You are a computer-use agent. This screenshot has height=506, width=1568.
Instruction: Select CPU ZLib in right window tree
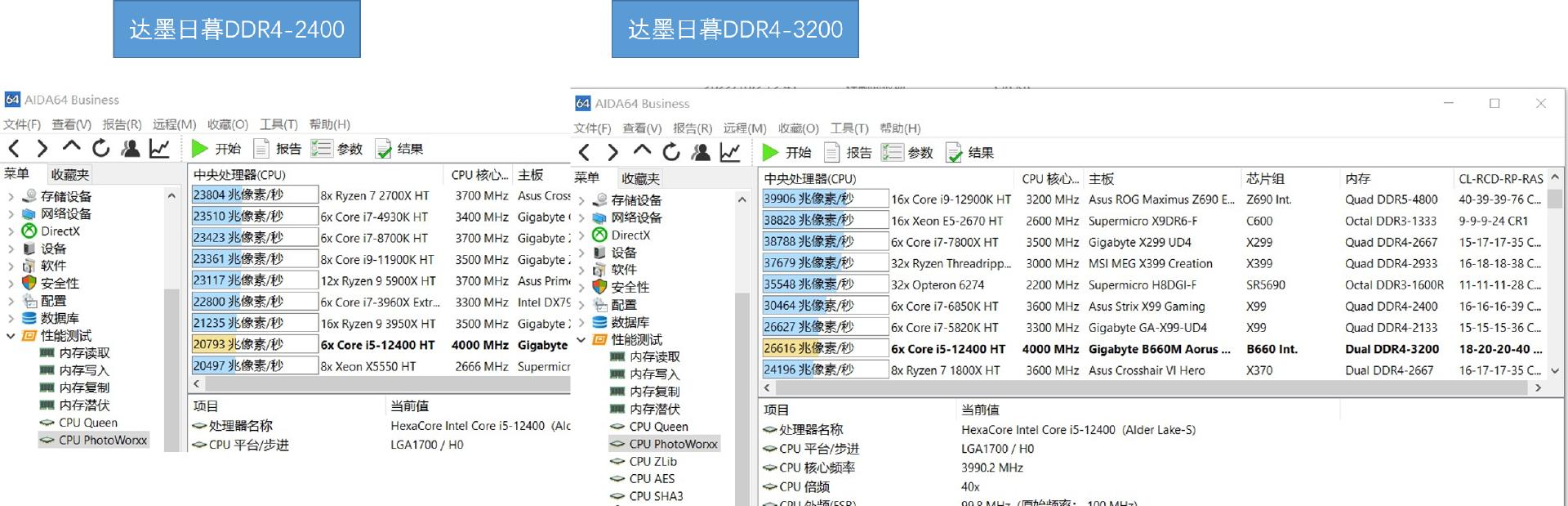644,461
